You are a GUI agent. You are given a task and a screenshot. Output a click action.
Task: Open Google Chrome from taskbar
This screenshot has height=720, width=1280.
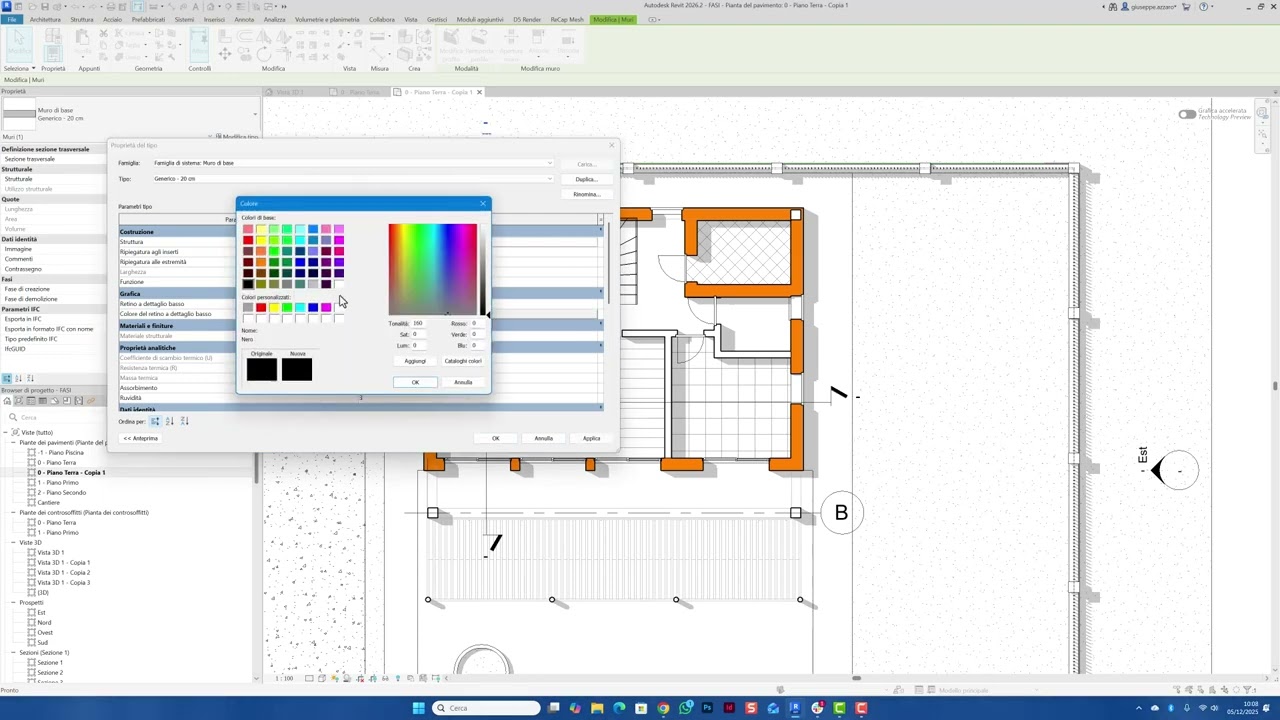663,708
